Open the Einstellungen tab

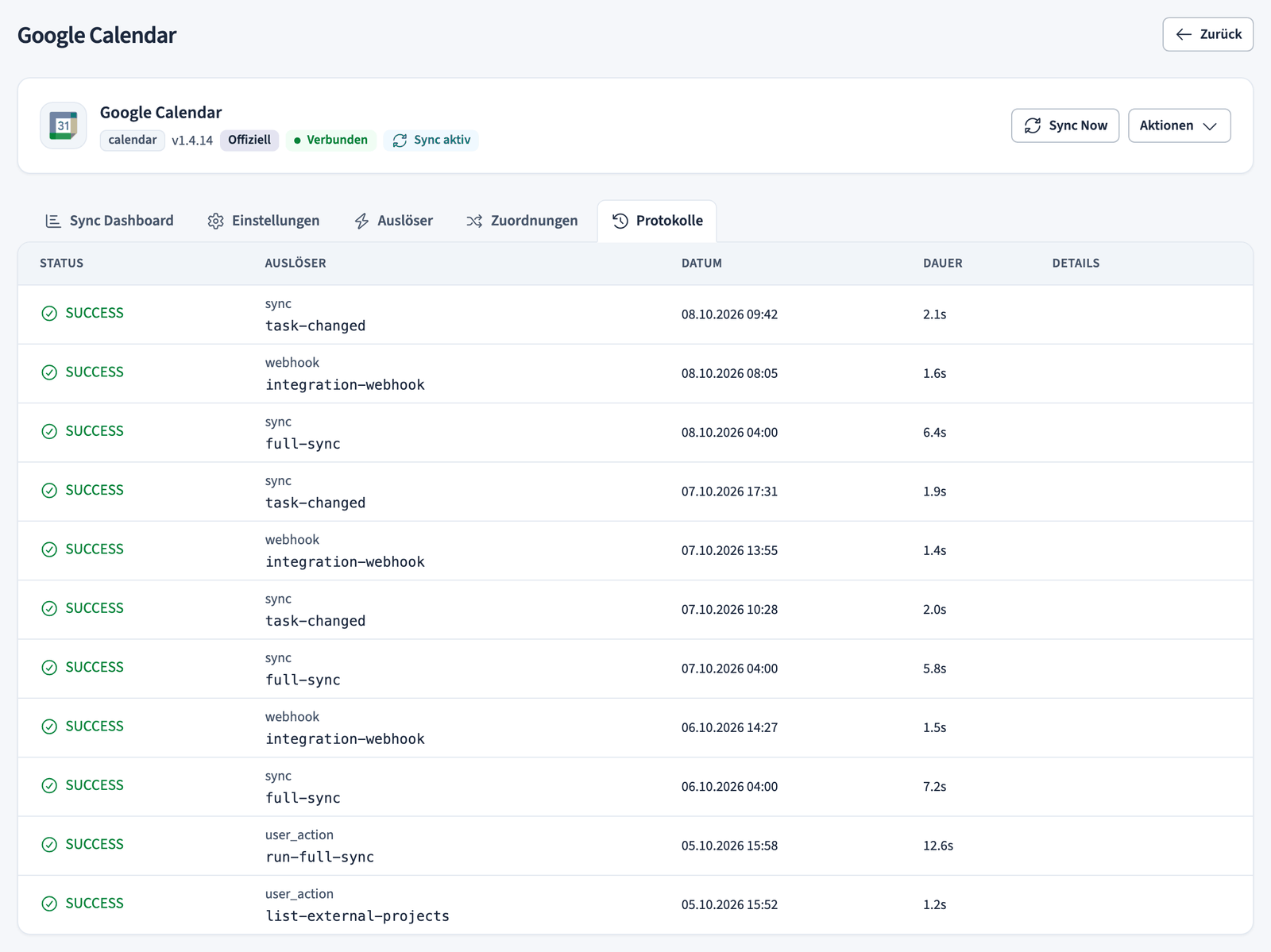(x=264, y=221)
